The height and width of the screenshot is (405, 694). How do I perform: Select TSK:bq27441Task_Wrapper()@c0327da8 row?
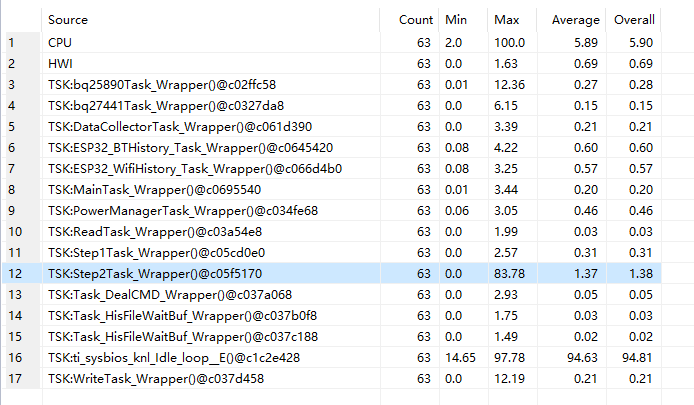tap(334, 106)
